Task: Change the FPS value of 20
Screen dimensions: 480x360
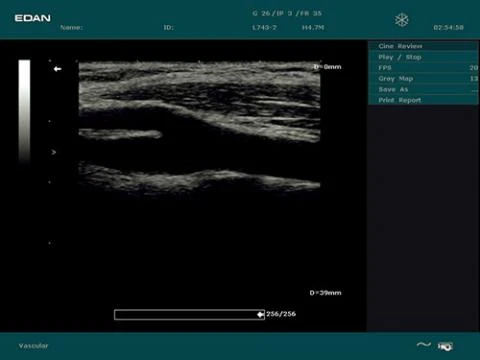Action: (423, 68)
